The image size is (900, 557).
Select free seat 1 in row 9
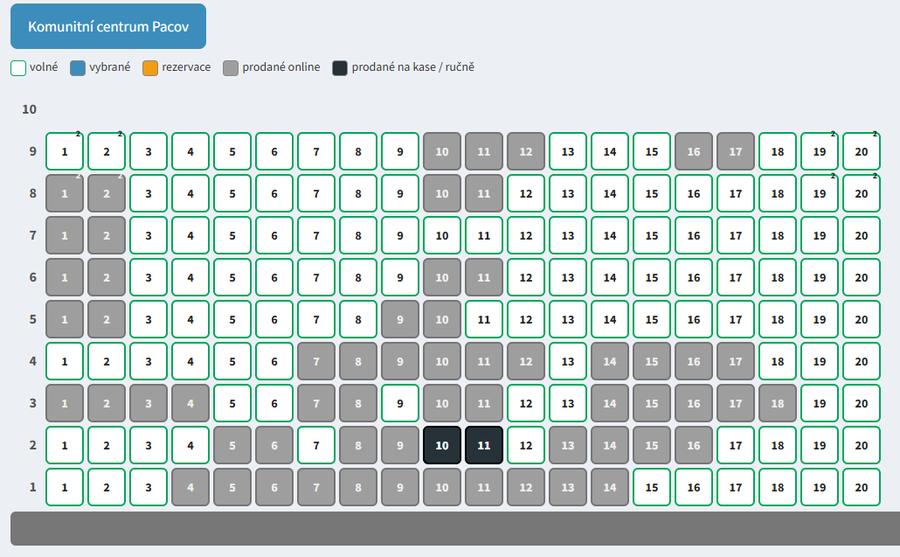pos(64,152)
